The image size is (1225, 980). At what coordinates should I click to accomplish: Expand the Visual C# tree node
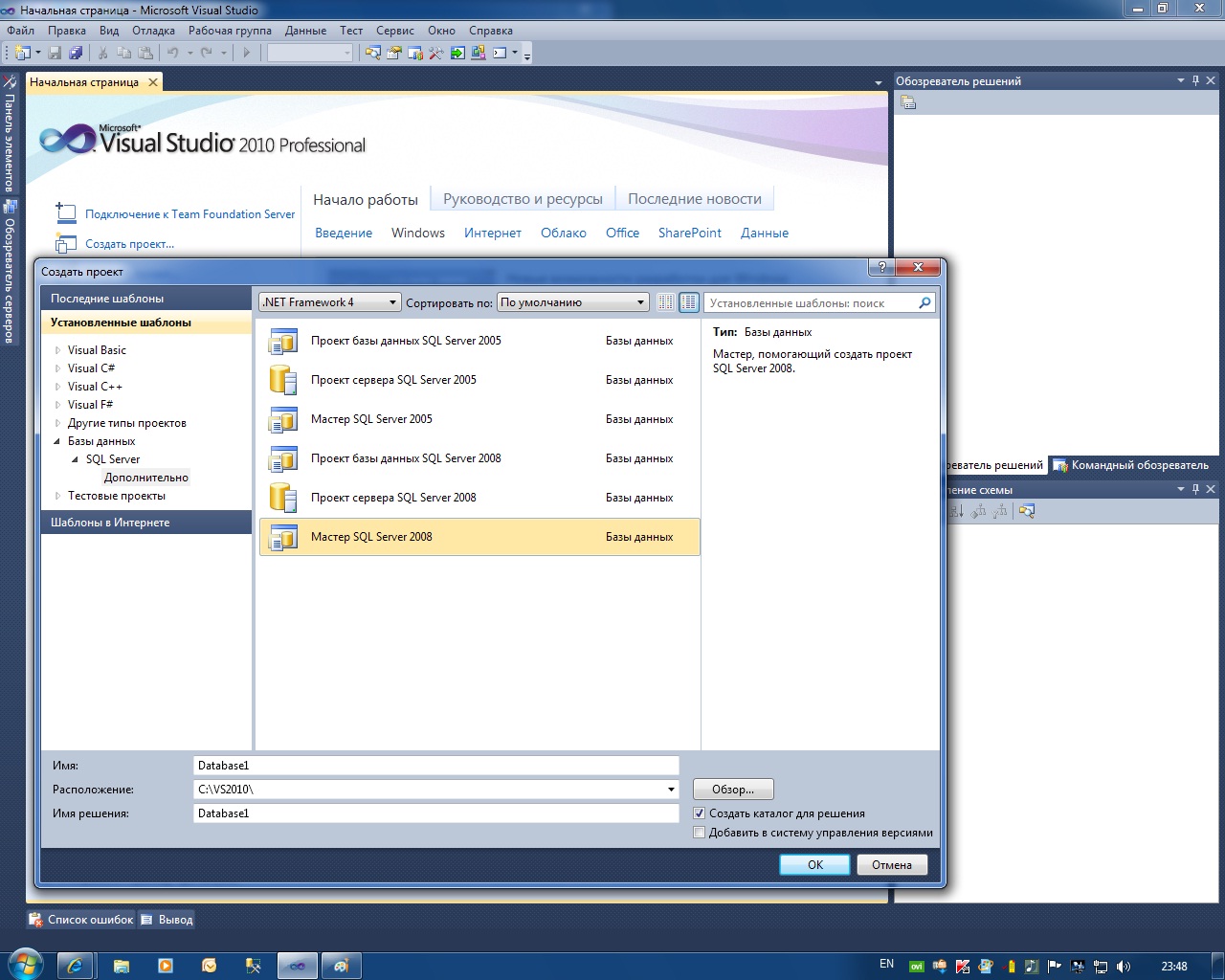[x=57, y=368]
